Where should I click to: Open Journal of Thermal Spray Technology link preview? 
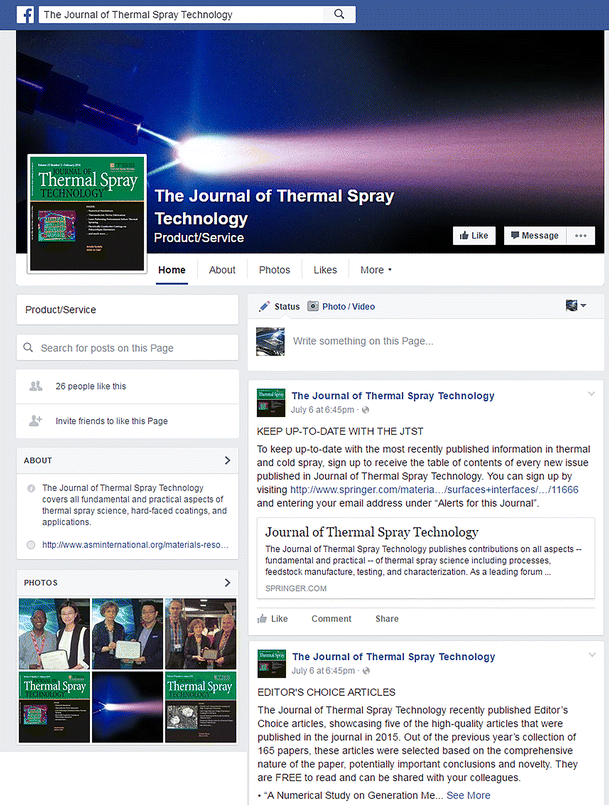click(426, 558)
